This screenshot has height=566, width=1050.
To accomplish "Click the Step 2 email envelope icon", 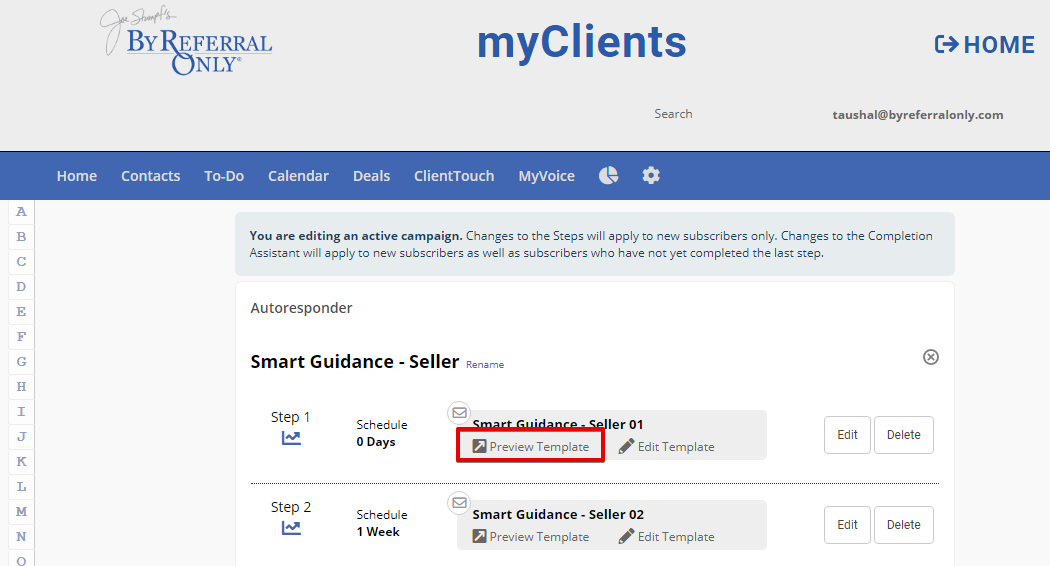I will (459, 502).
